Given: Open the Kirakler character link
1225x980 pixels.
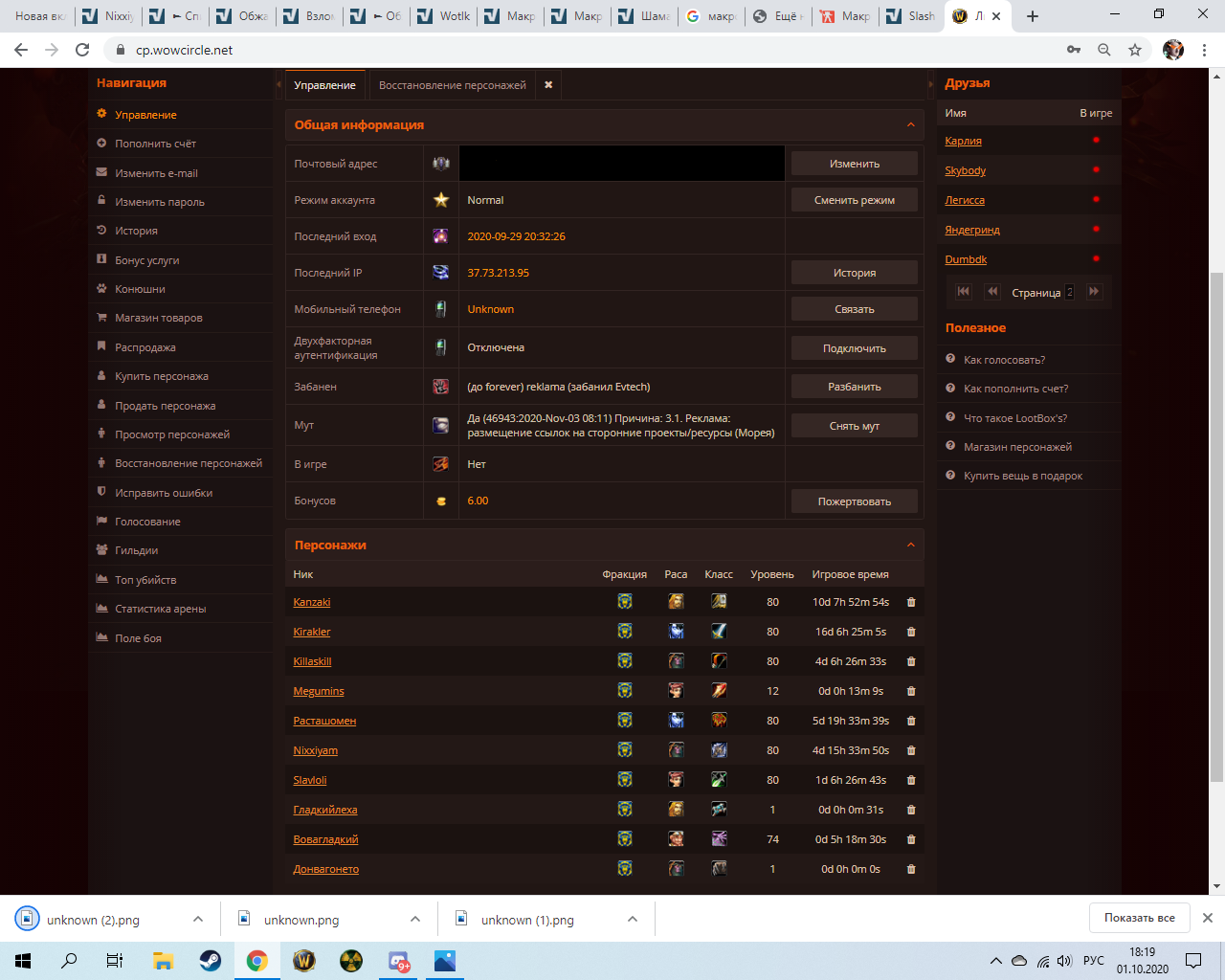Looking at the screenshot, I should [312, 632].
